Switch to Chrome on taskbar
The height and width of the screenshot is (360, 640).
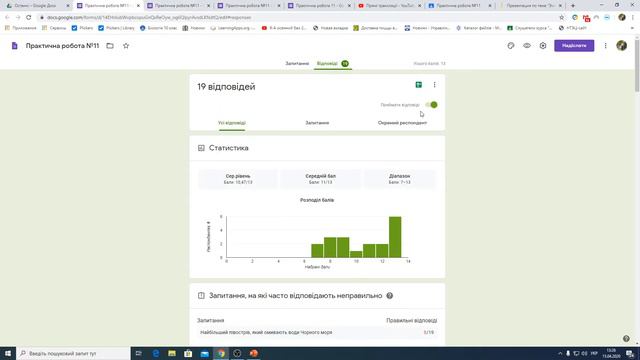click(221, 353)
